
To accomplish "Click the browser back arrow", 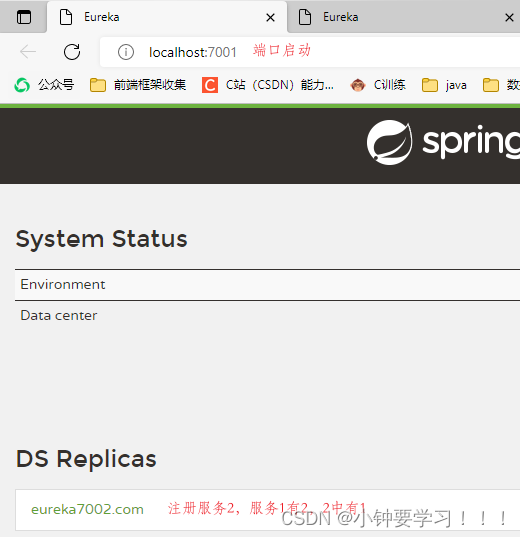I will 28,52.
